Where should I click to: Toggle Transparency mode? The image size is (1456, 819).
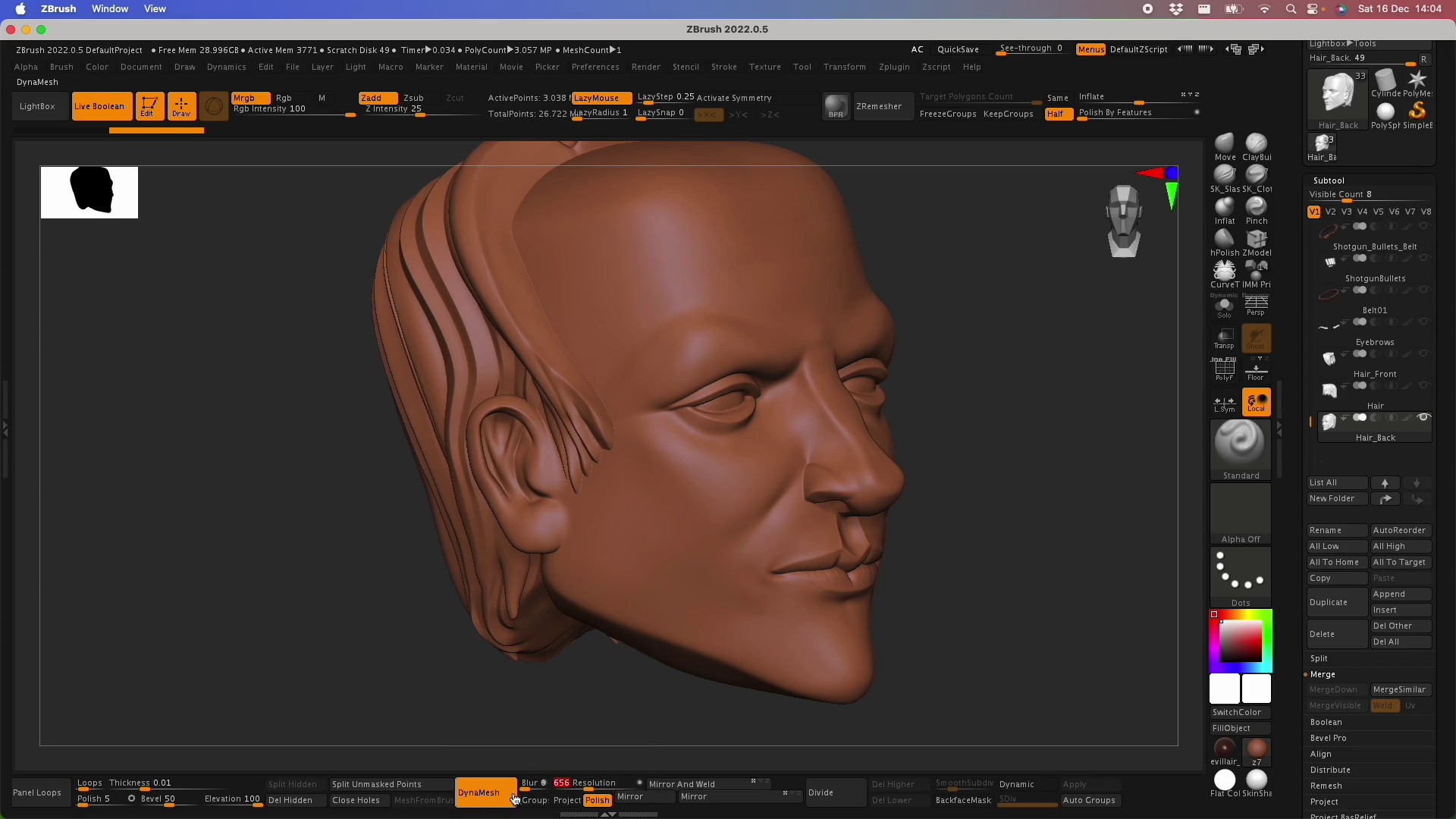click(1224, 338)
